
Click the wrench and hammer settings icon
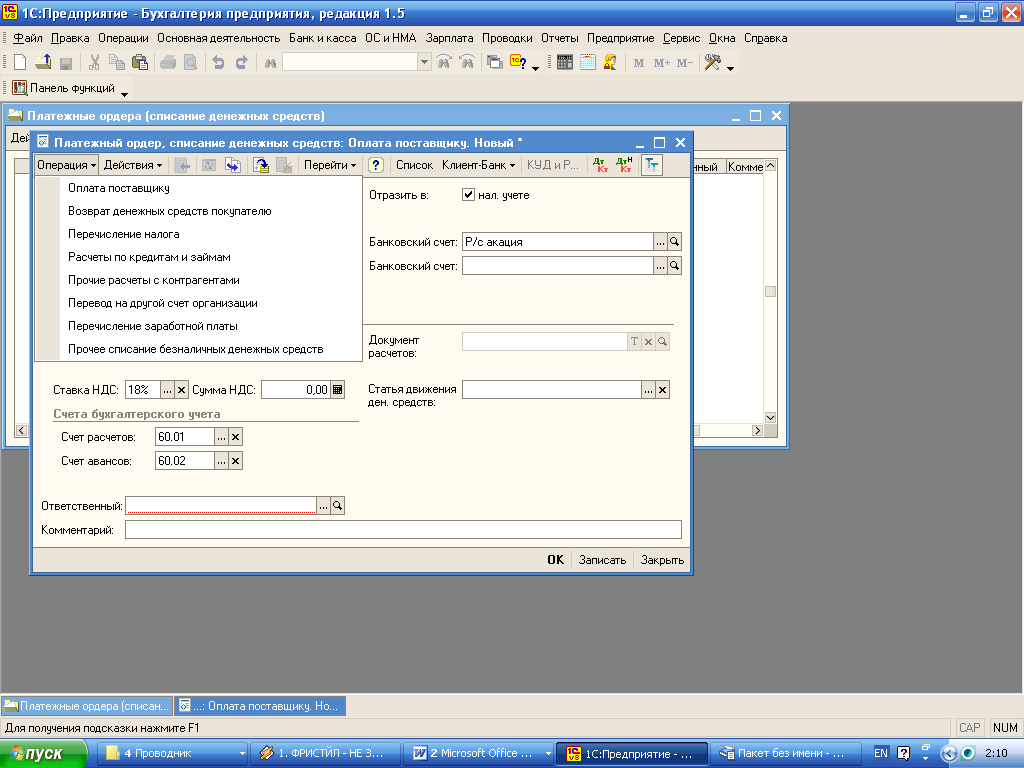[712, 63]
